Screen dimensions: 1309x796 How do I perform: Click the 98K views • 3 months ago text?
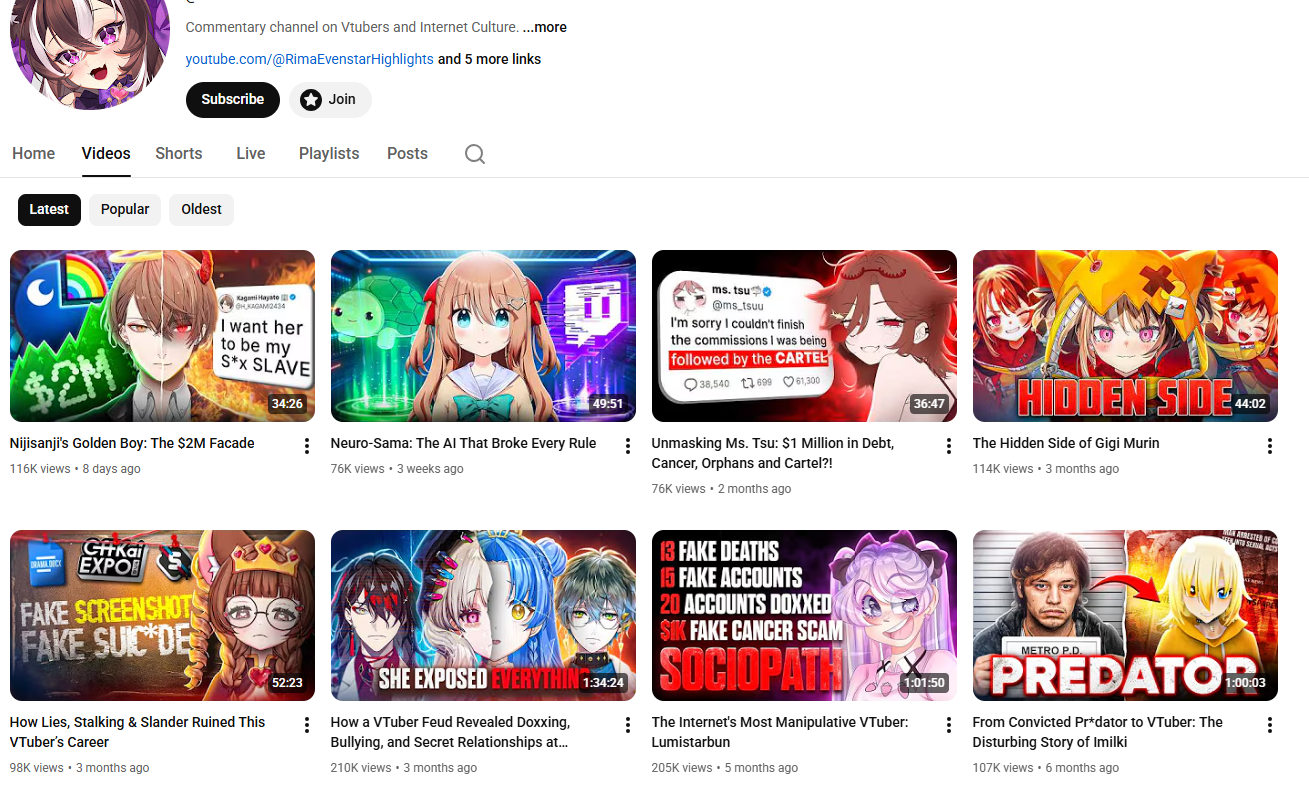(79, 768)
